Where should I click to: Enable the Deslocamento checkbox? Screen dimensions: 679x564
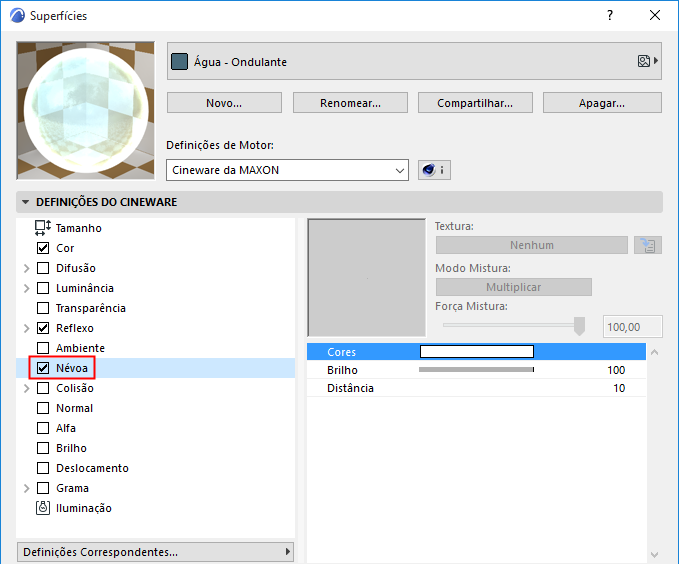tap(43, 468)
